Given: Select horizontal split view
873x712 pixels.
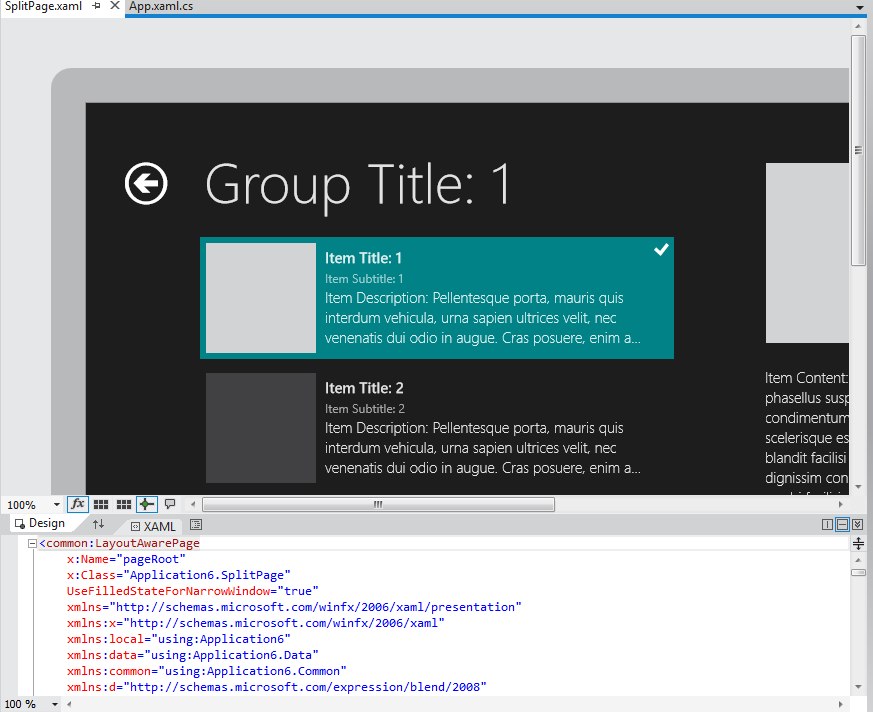Looking at the screenshot, I should [842, 524].
